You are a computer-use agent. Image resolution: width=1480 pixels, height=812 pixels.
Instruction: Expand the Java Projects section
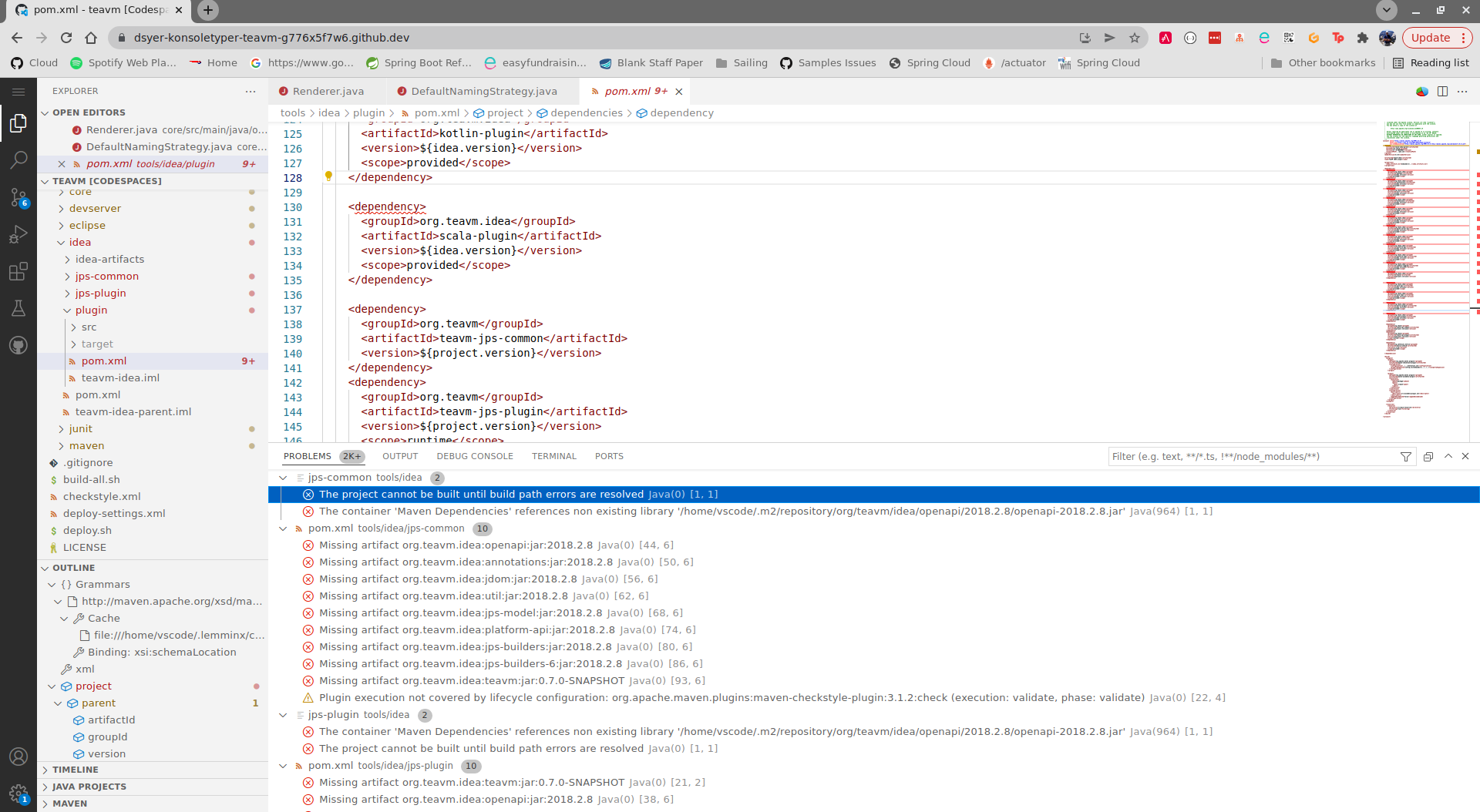(x=45, y=787)
